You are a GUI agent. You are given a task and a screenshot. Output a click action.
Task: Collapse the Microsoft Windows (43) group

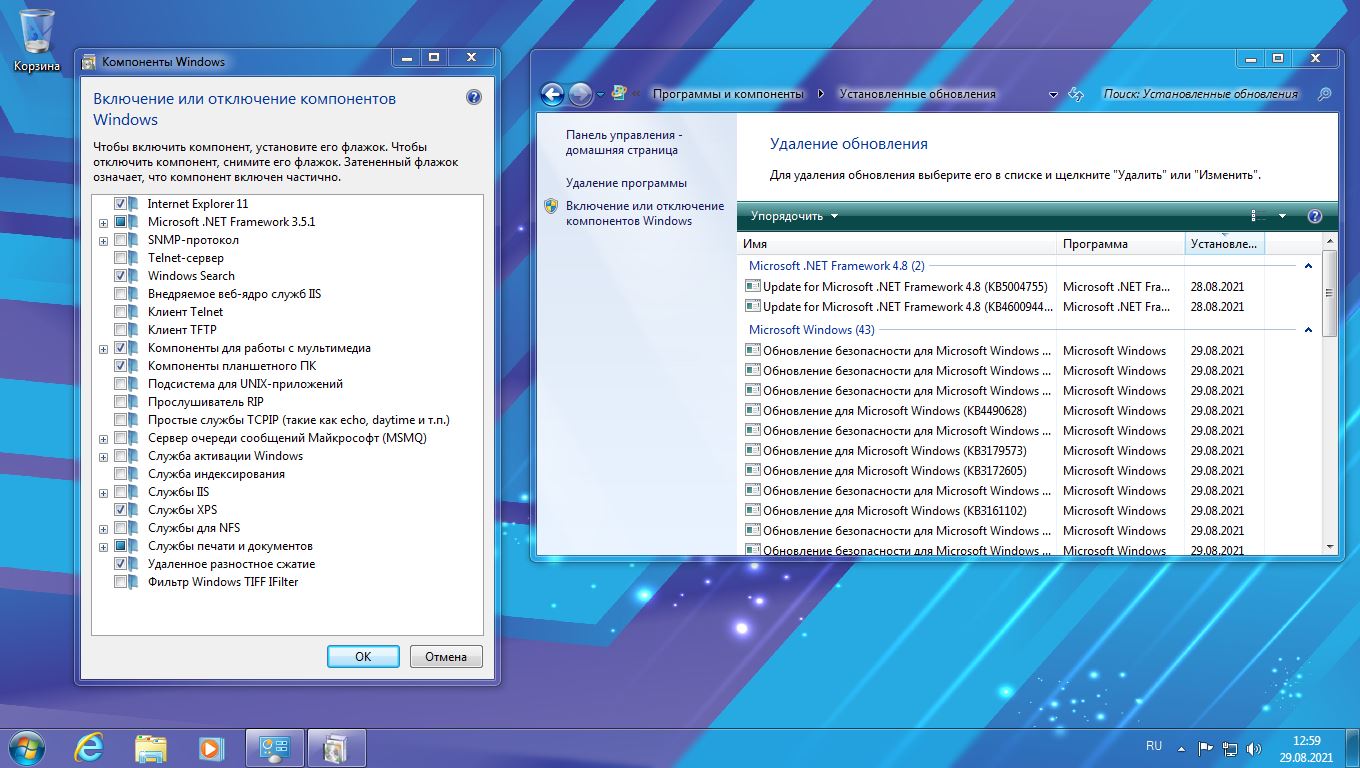point(1308,330)
